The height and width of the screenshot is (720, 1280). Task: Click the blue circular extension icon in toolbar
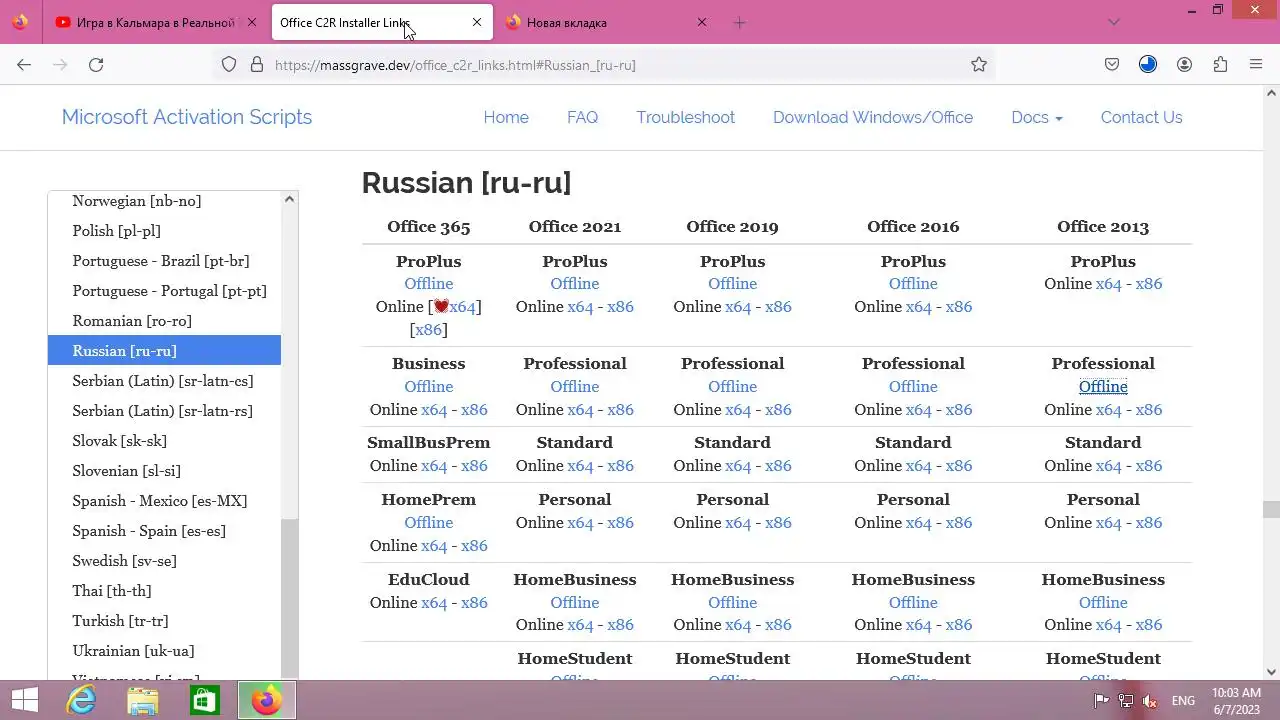pyautogui.click(x=1148, y=65)
